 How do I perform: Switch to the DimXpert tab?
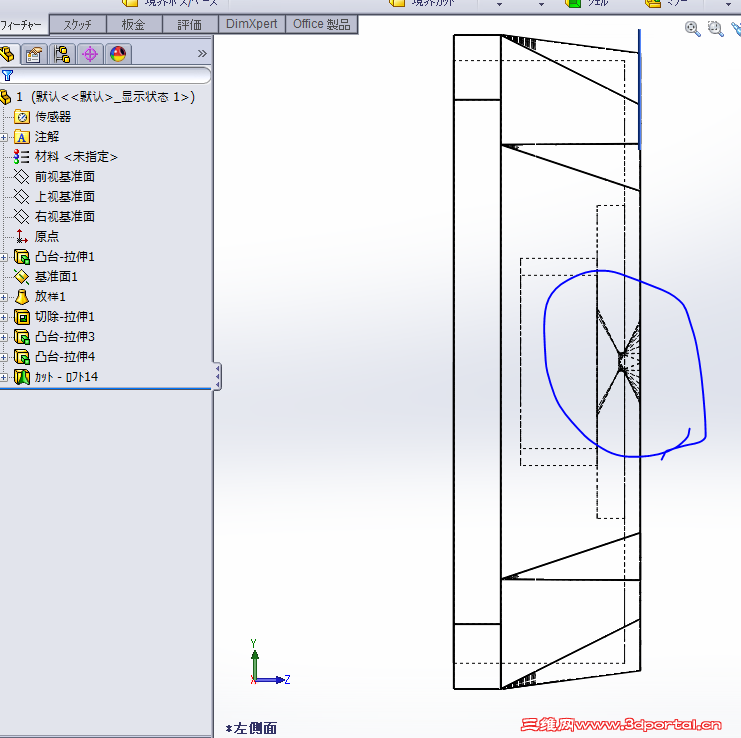click(251, 24)
